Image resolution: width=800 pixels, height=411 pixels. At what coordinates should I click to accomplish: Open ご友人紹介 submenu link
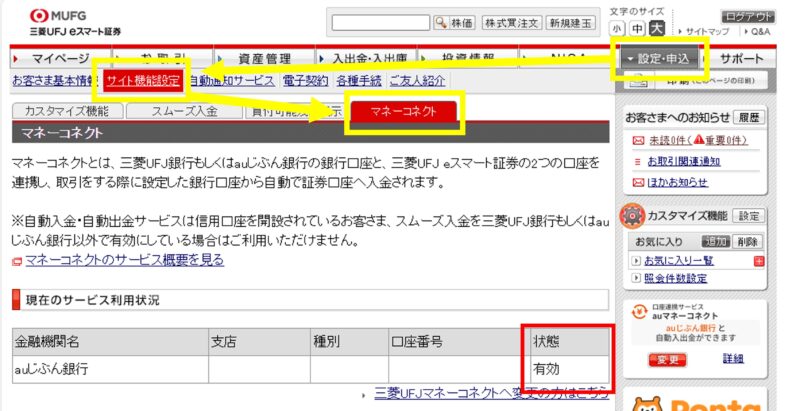click(417, 81)
